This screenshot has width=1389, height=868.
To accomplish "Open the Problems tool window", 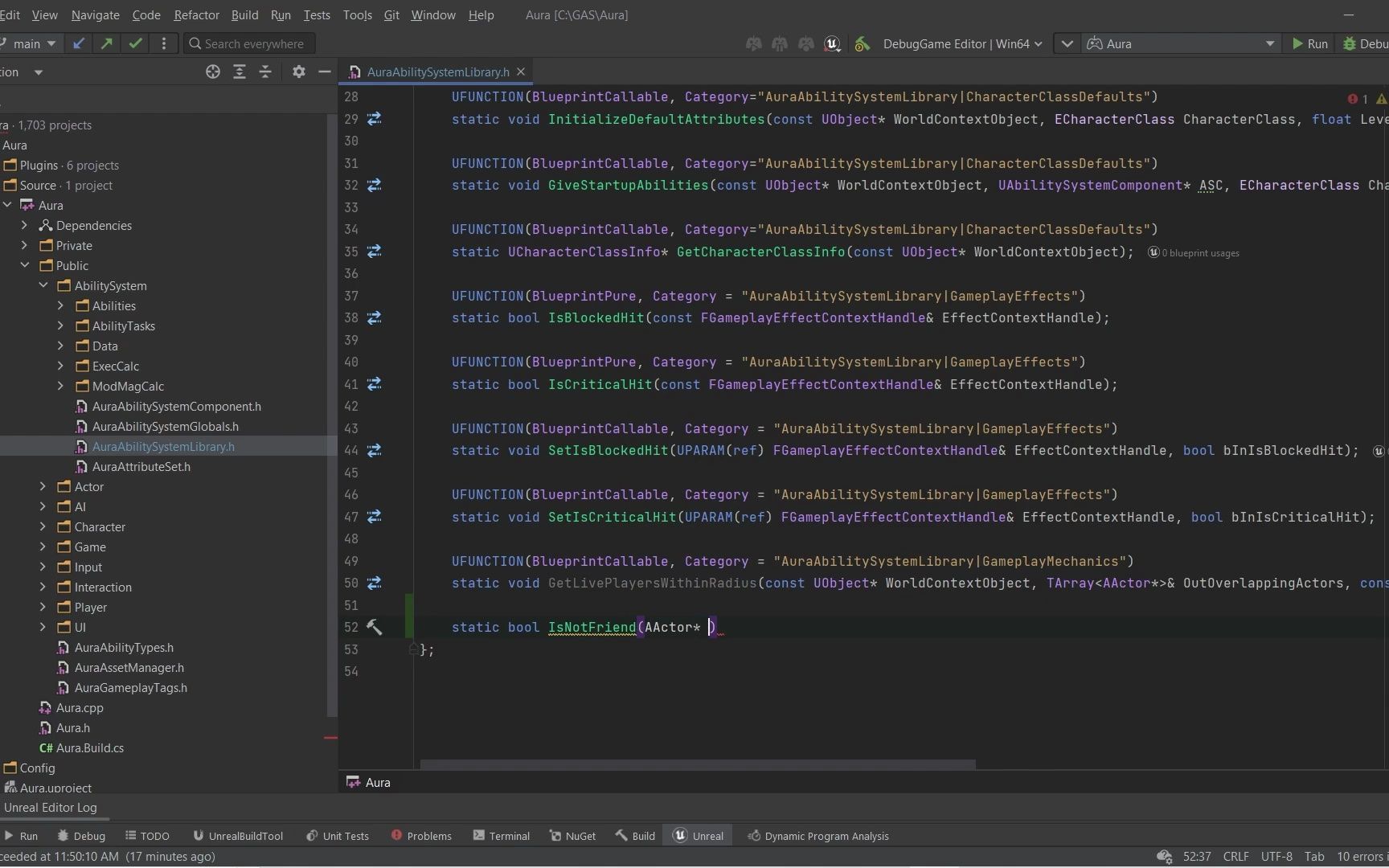I will pyautogui.click(x=421, y=836).
